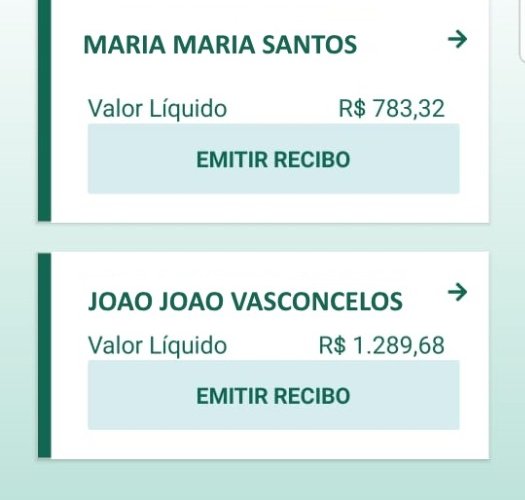Click Valor Líquido label in Joao's card
The width and height of the screenshot is (525, 500).
pos(157,345)
